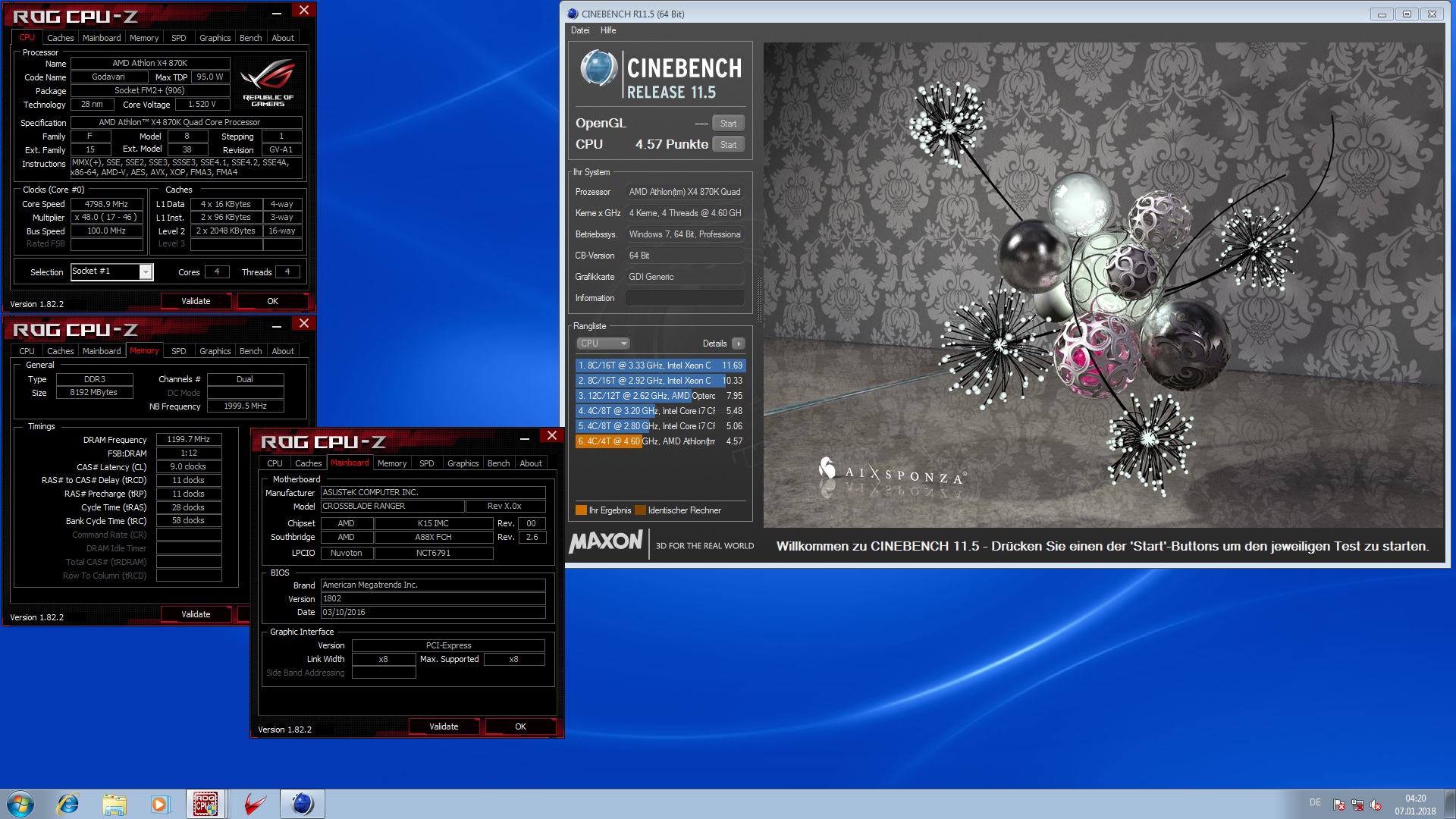Select Cinebench sphere taskbar icon
The height and width of the screenshot is (819, 1456).
click(x=303, y=804)
